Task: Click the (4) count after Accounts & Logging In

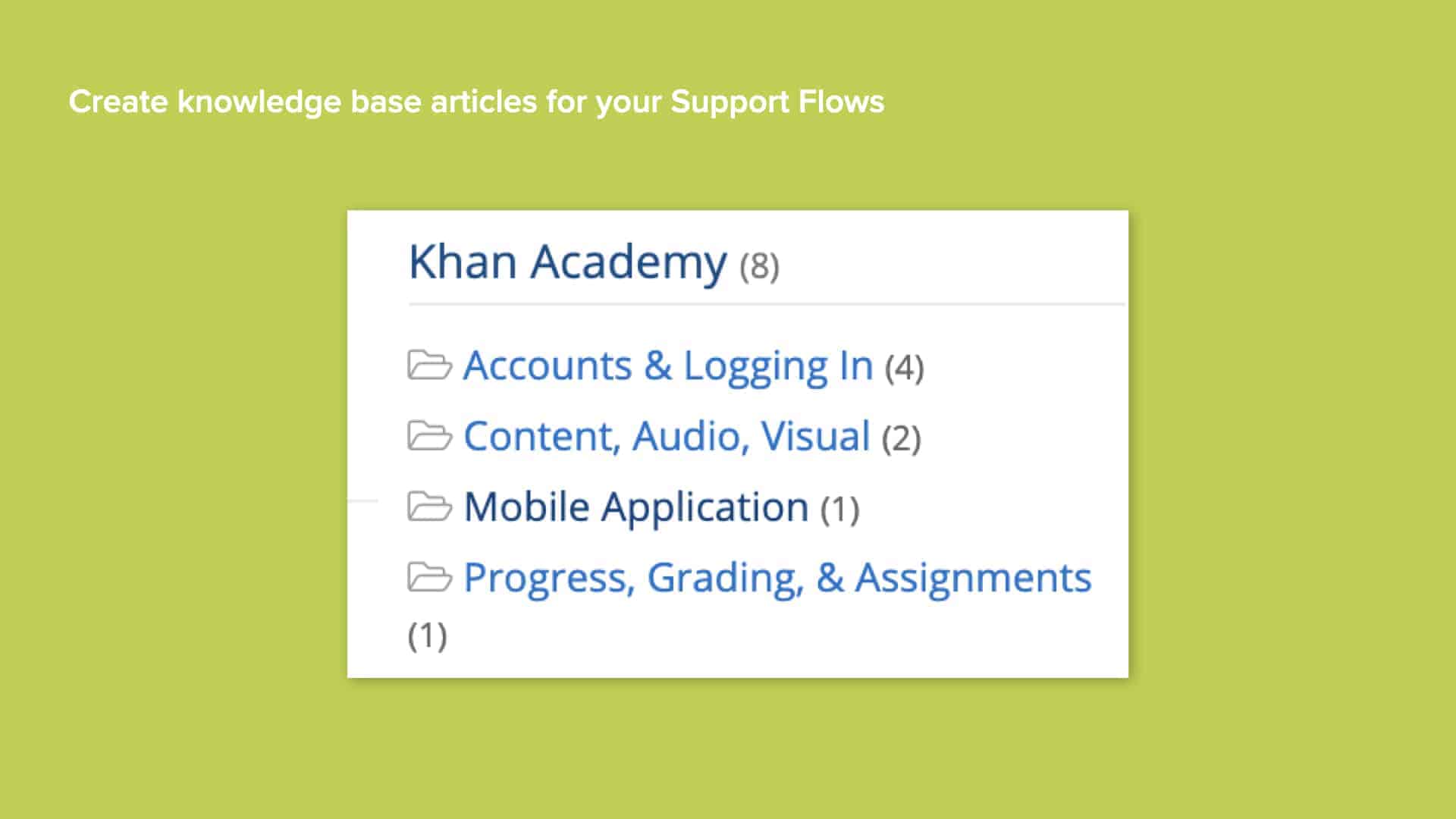Action: point(904,367)
